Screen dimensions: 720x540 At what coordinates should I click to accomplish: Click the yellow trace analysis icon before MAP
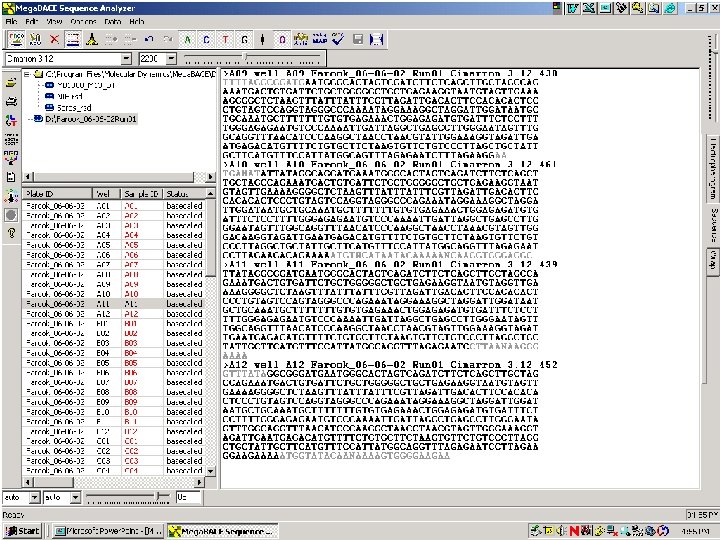[x=301, y=39]
